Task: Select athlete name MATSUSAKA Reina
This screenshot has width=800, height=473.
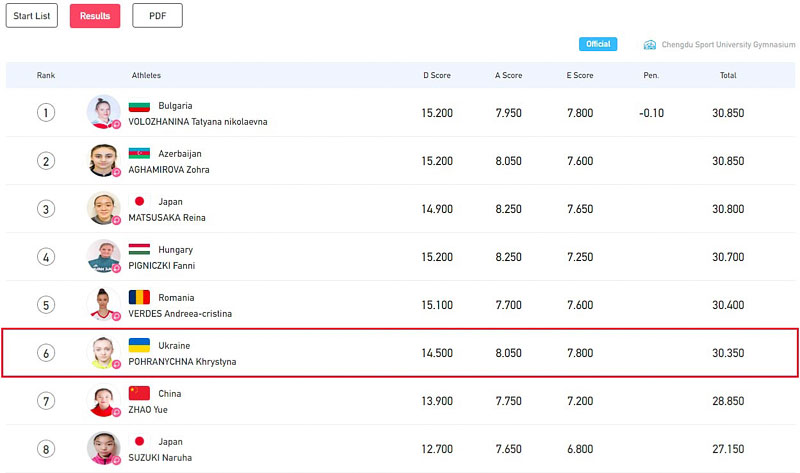Action: click(x=167, y=218)
